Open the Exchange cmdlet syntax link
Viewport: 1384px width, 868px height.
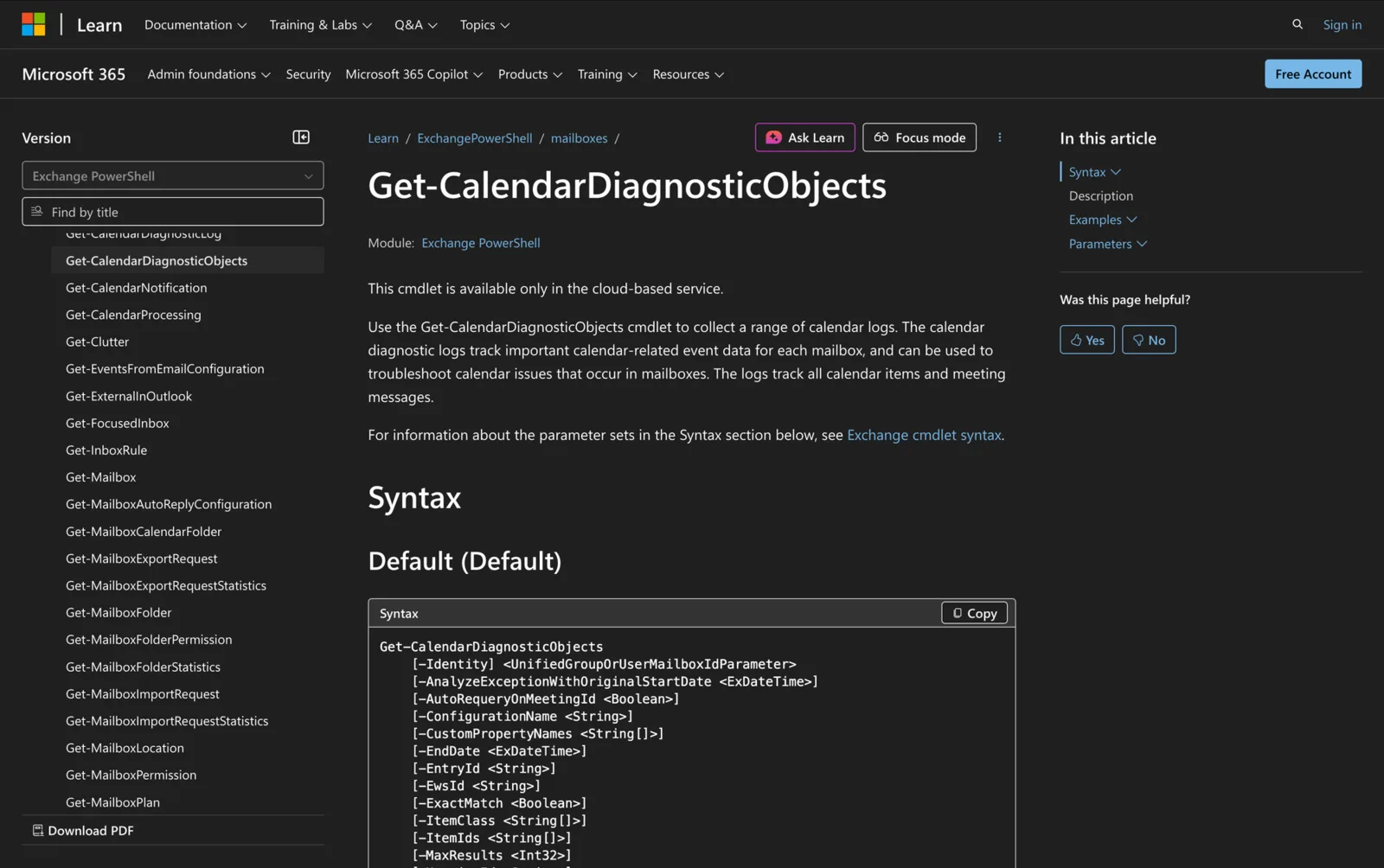tap(923, 435)
